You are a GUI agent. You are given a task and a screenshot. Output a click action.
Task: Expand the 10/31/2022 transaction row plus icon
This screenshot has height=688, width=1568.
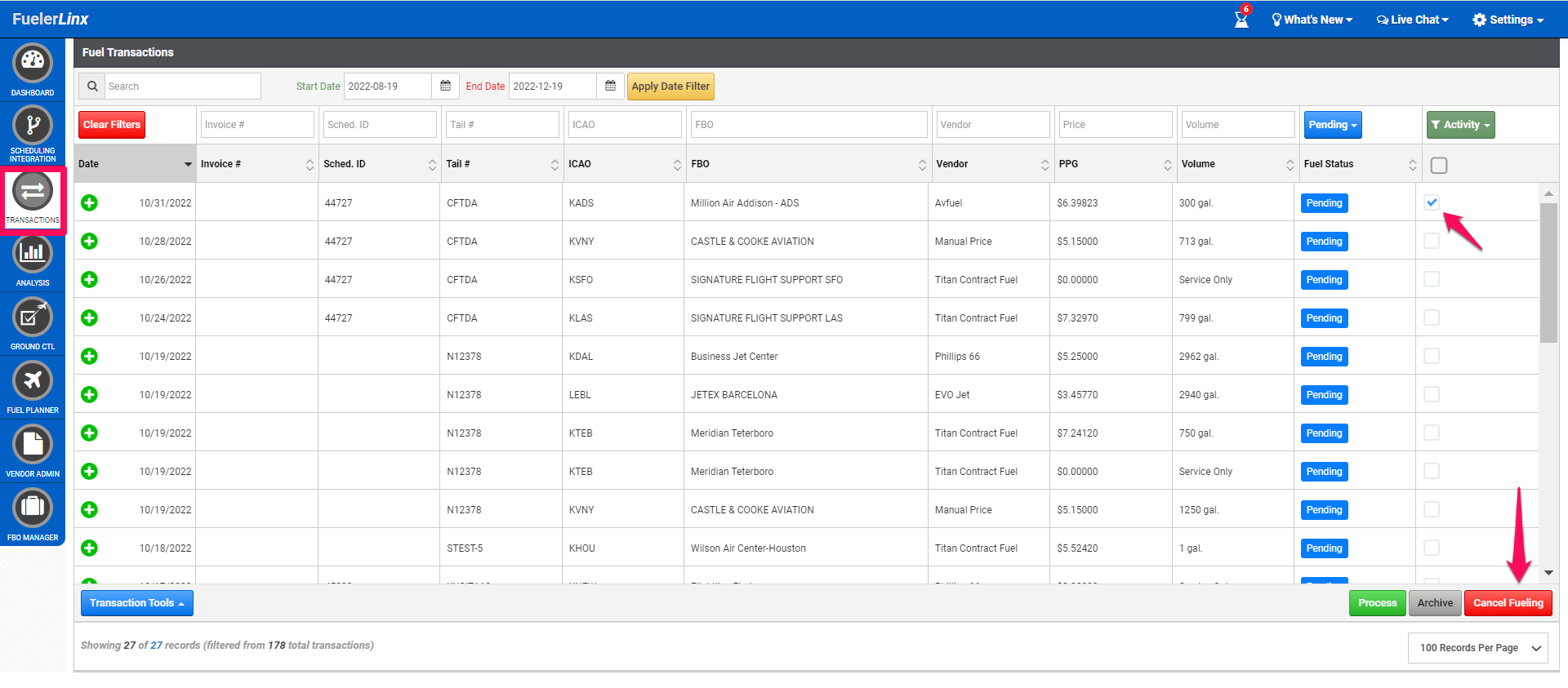tap(89, 202)
